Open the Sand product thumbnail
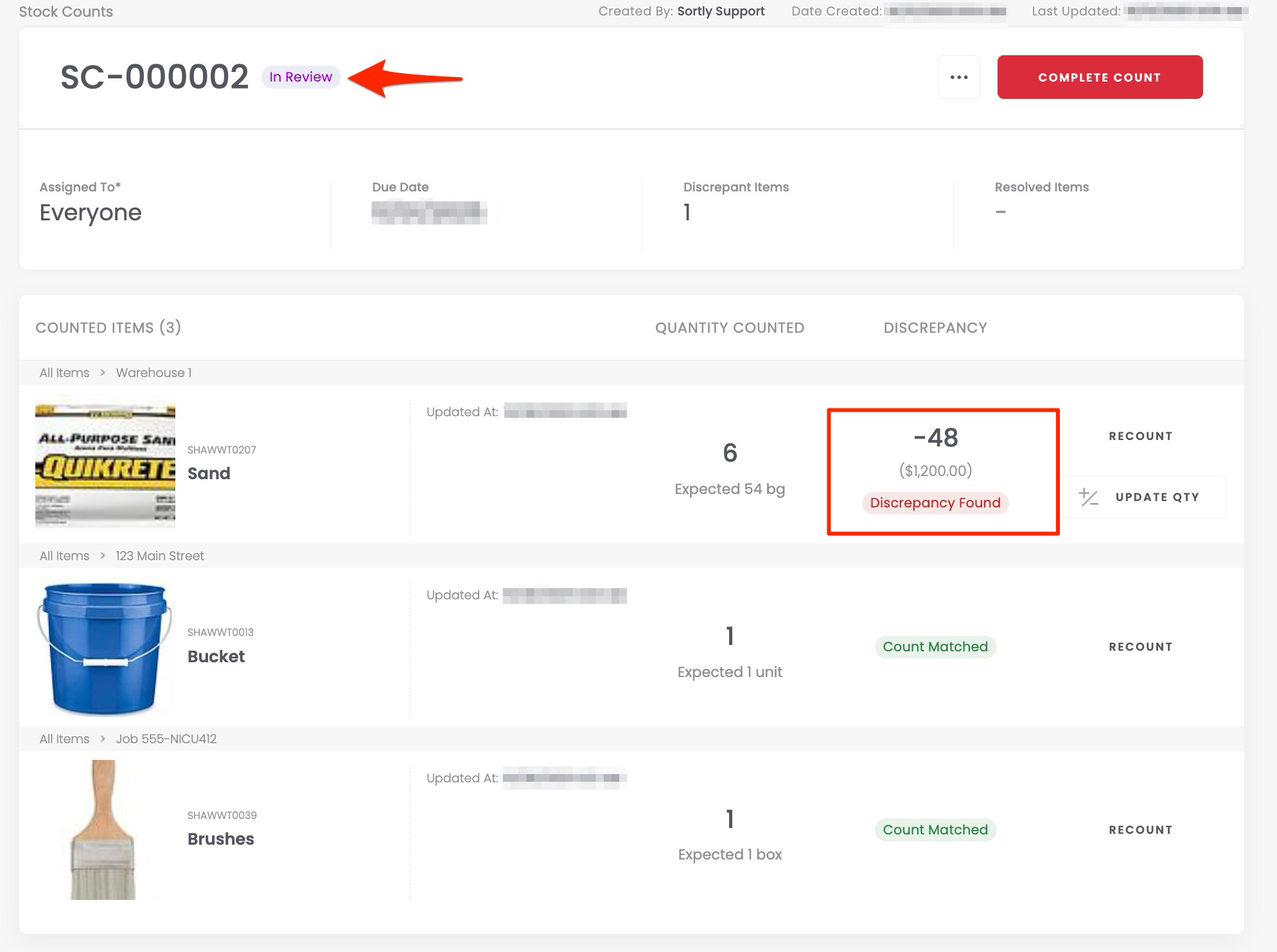 (105, 465)
